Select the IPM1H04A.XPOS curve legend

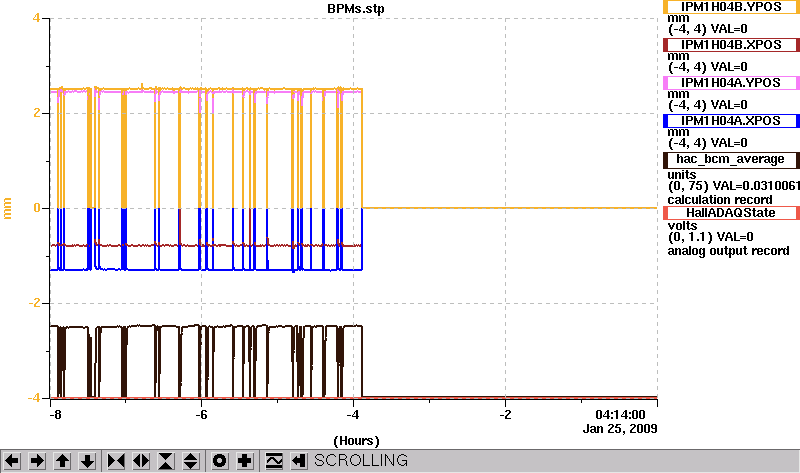coord(731,121)
